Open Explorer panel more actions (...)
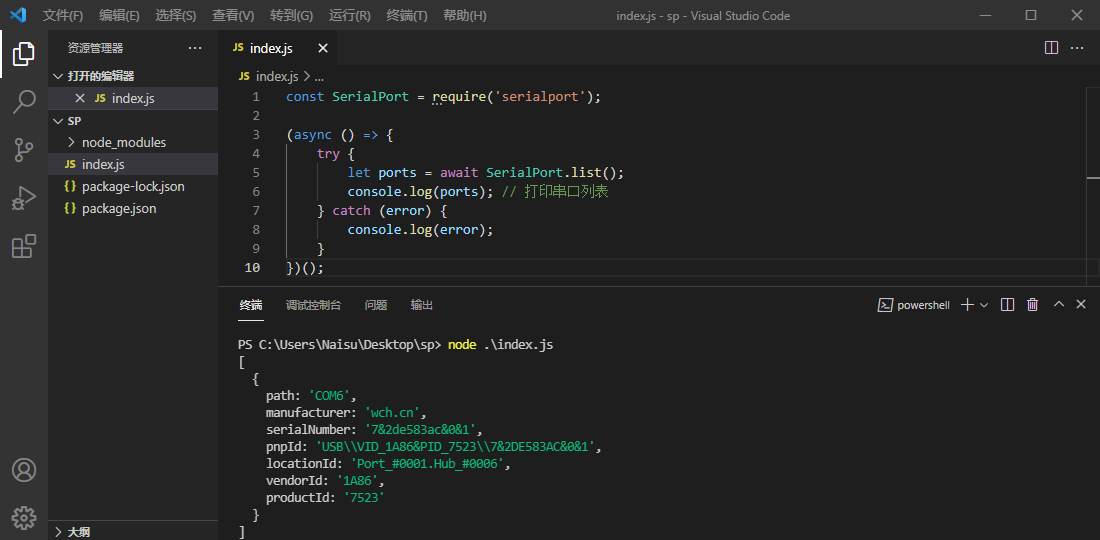 195,48
